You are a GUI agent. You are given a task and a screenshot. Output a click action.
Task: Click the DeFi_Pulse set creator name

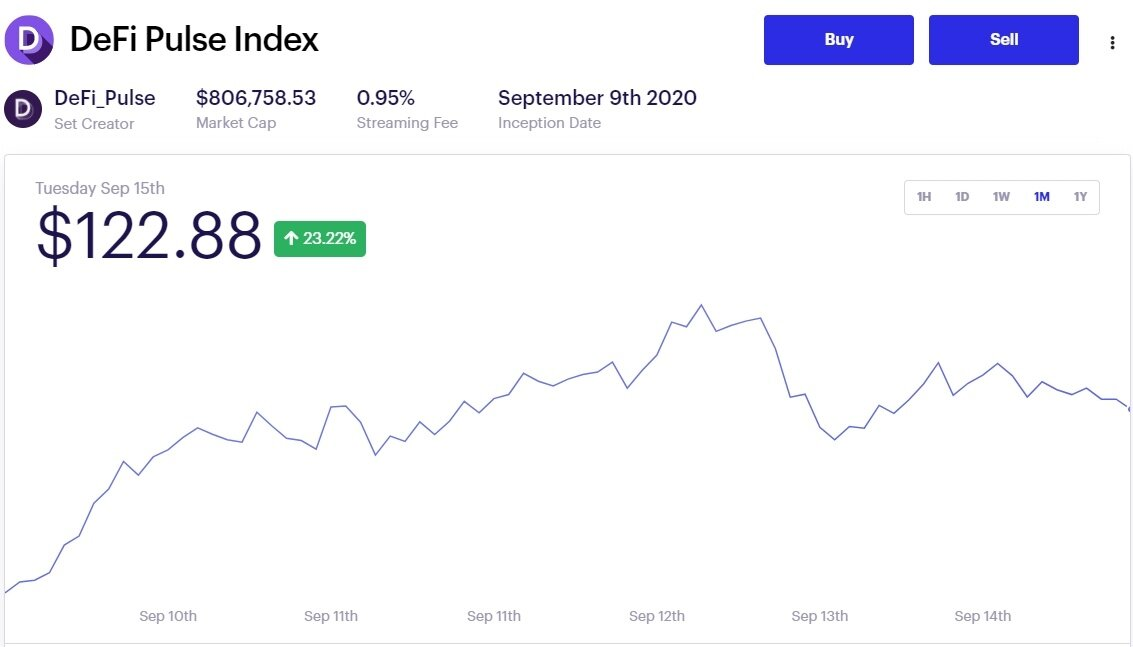(x=105, y=98)
